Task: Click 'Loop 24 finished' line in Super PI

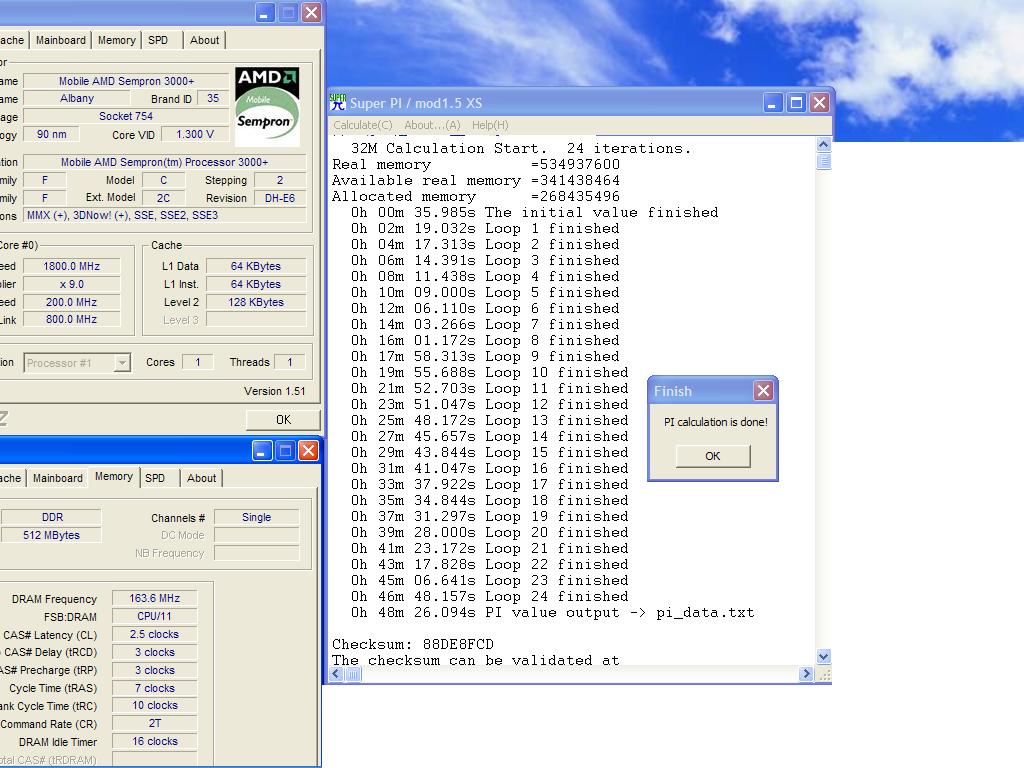Action: 490,596
